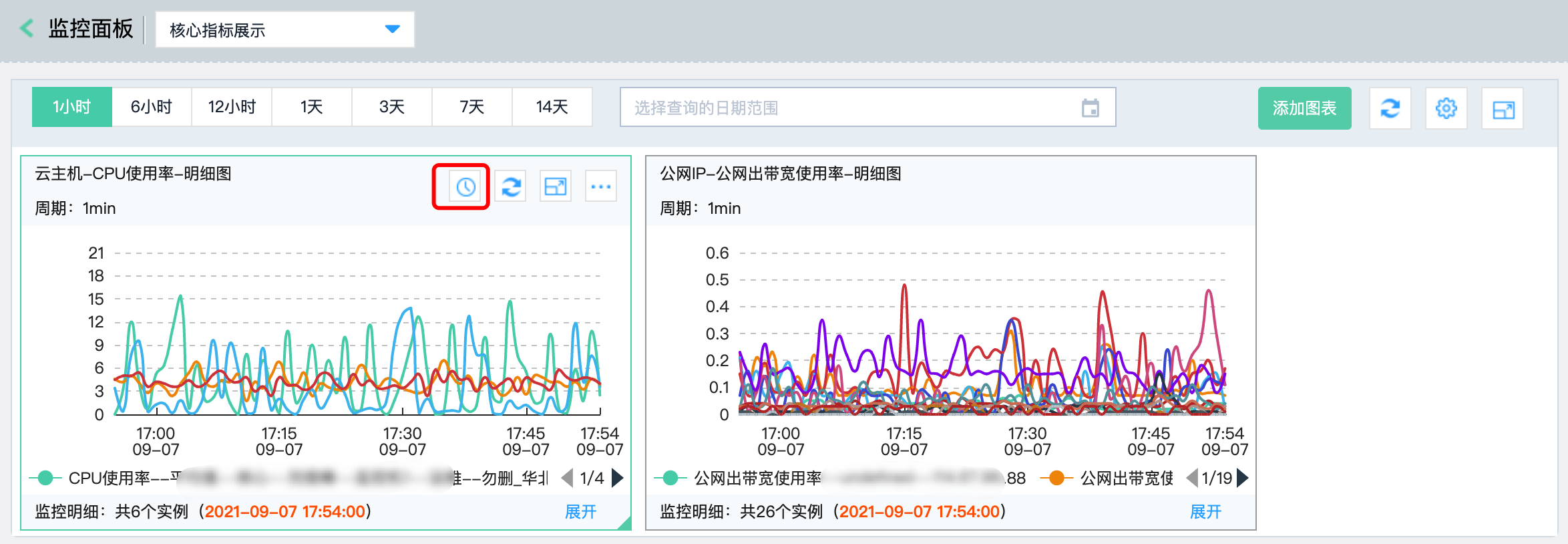Enlarge the CPU使用率 chart panel
This screenshot has height=544, width=1568.
(x=556, y=187)
